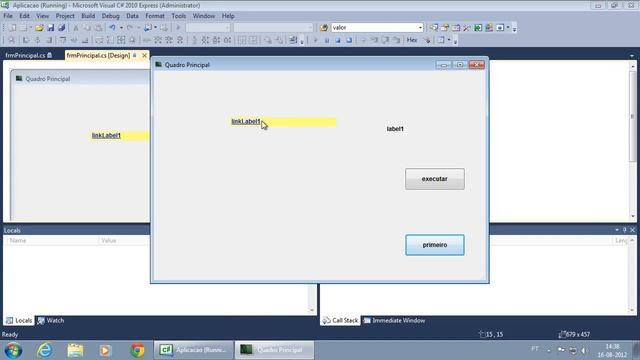
Task: Switch to the Aplicacao taskbar button
Action: (194, 350)
